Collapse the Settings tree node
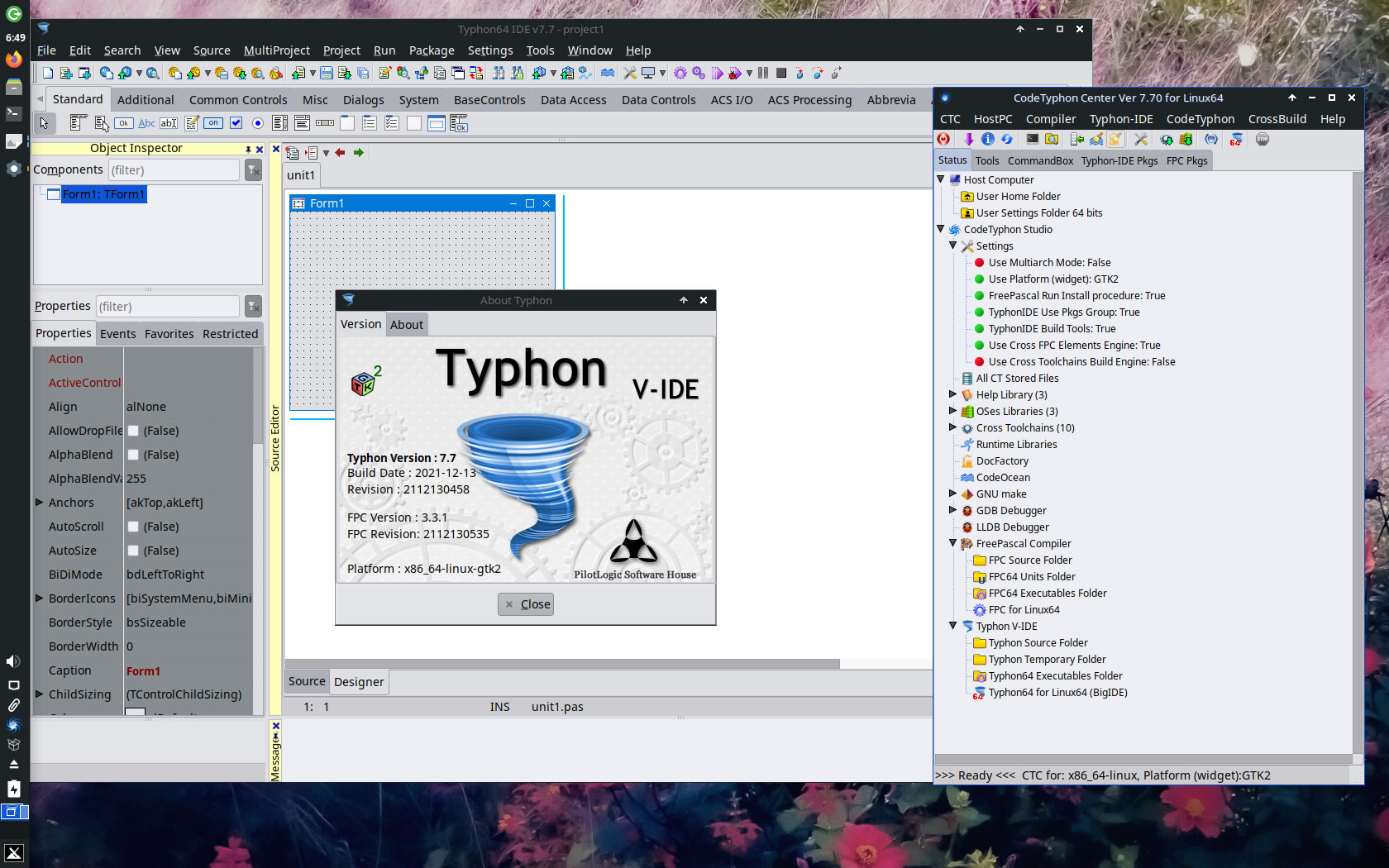This screenshot has width=1389, height=868. coord(953,246)
